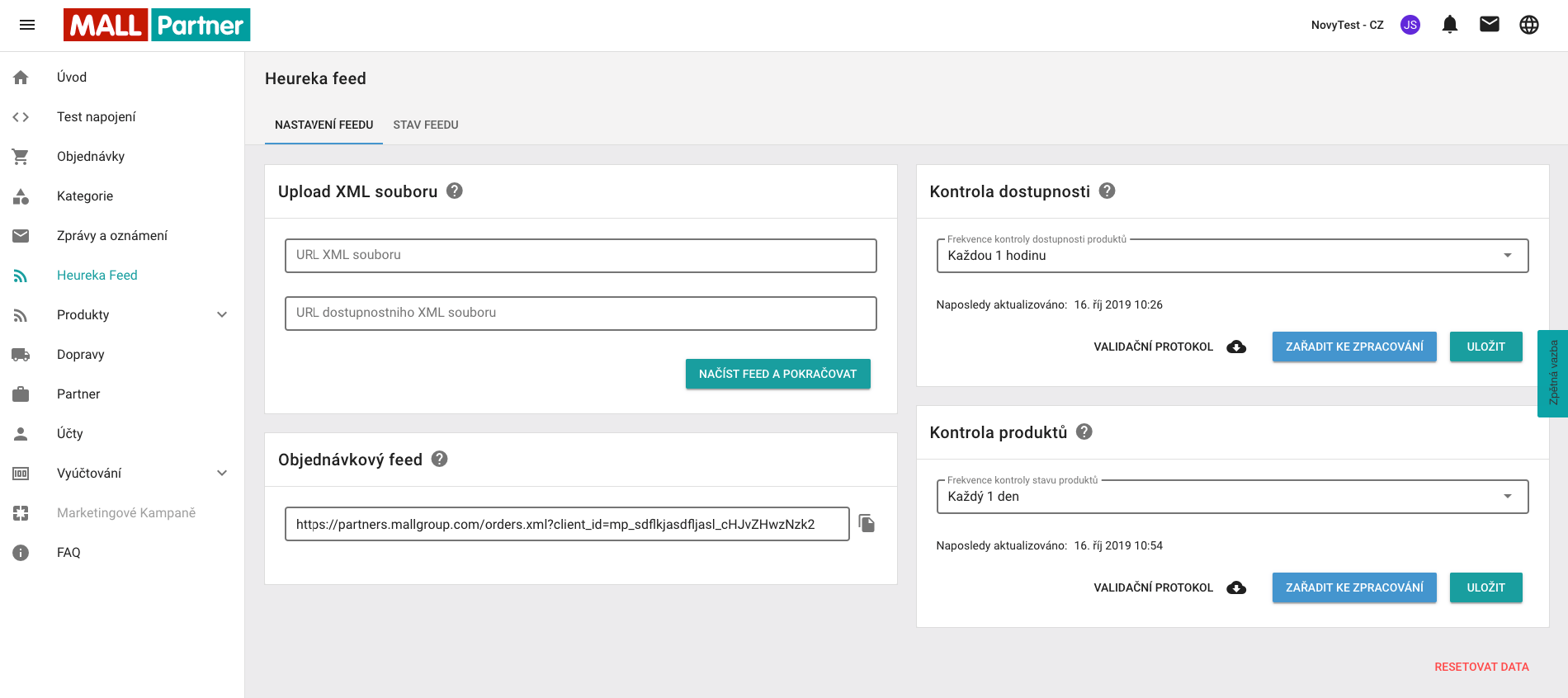The height and width of the screenshot is (698, 1568).
Task: Show help for Objednávkový feed
Action: point(440,459)
